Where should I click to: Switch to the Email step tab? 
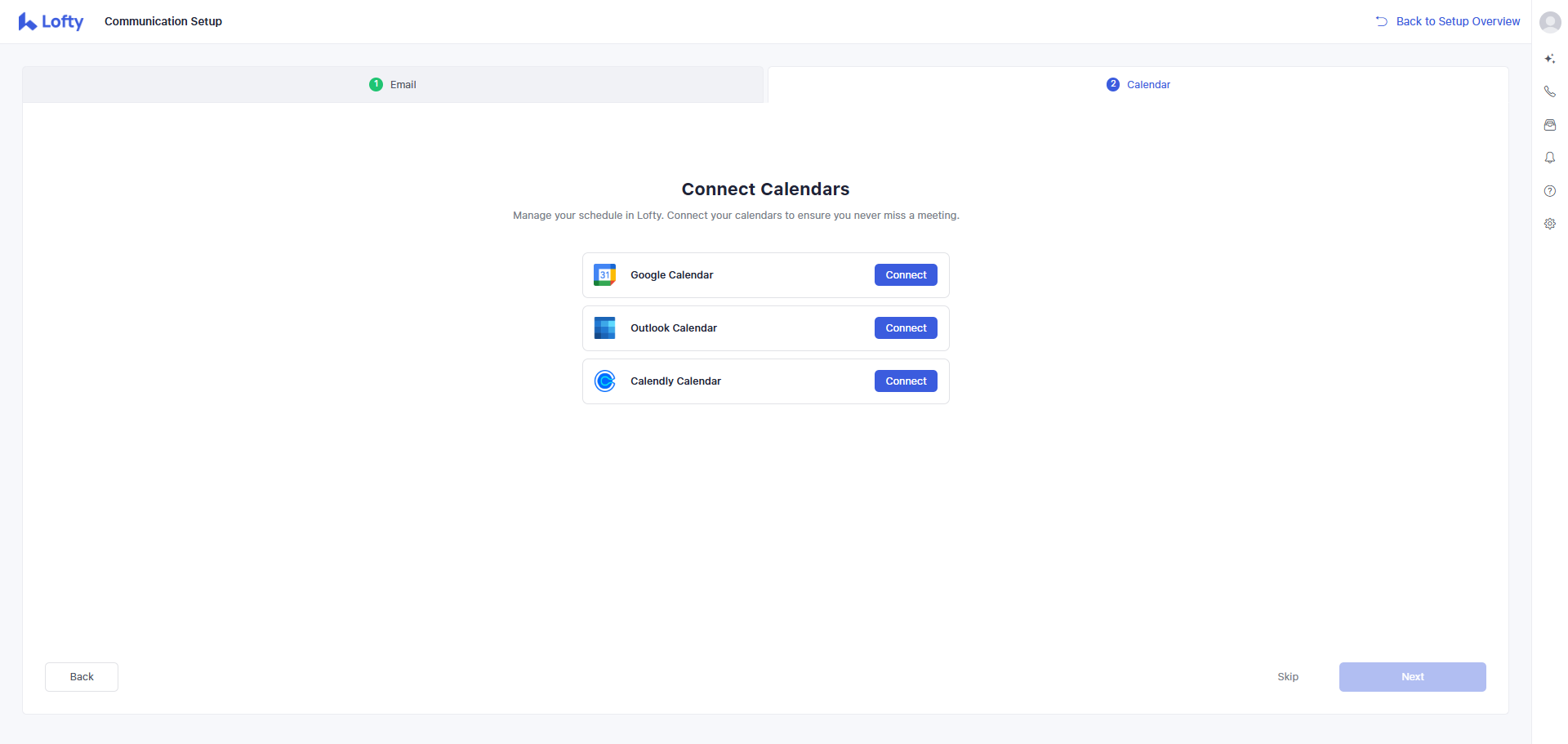[393, 85]
